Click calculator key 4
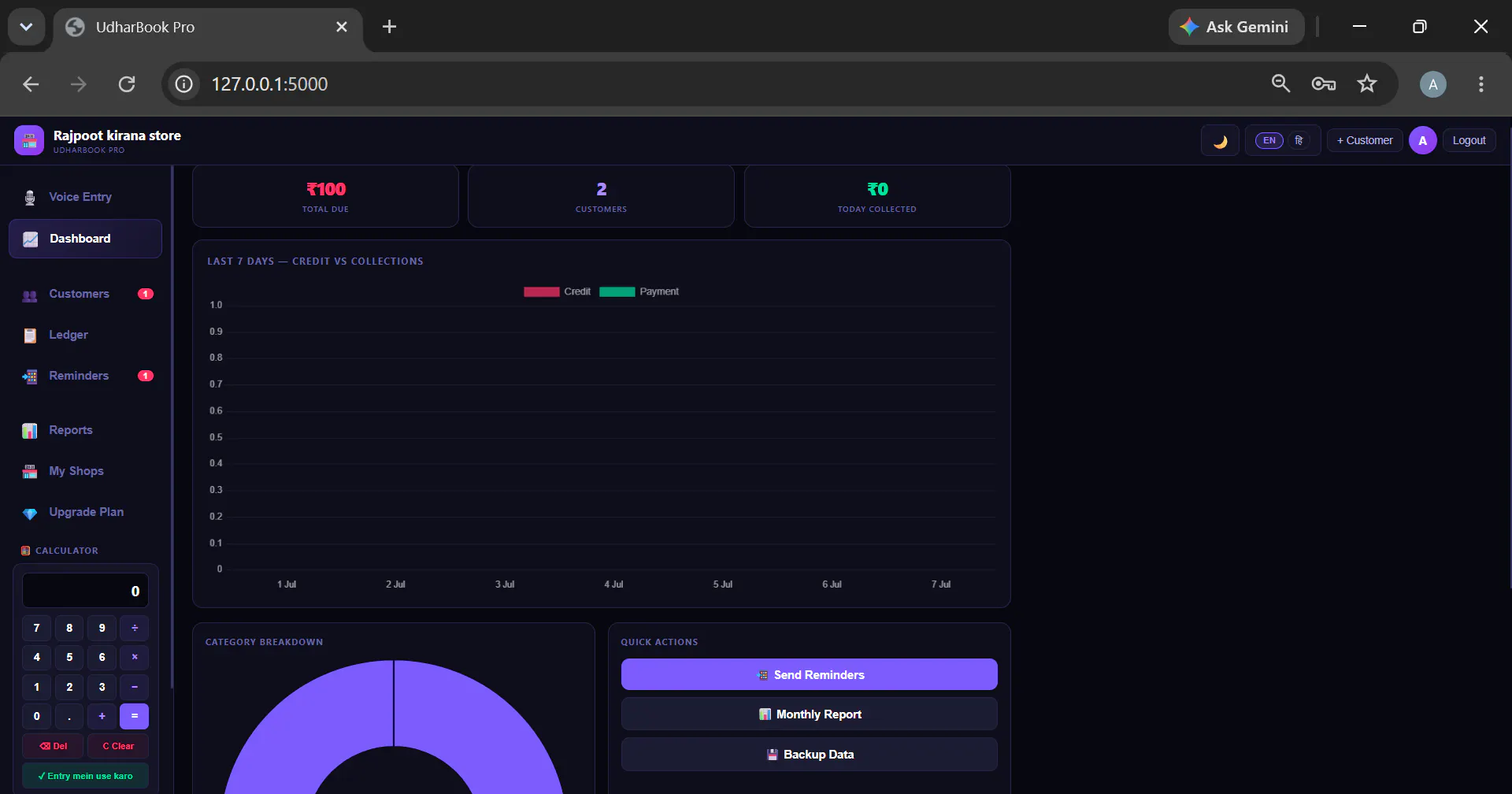This screenshot has width=1512, height=794. click(x=36, y=657)
